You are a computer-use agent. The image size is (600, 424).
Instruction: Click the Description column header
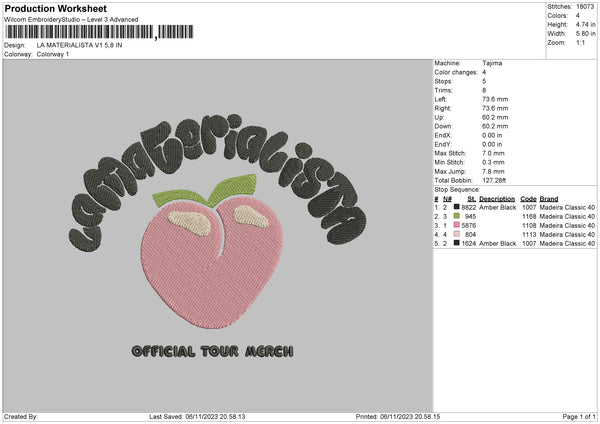497,199
